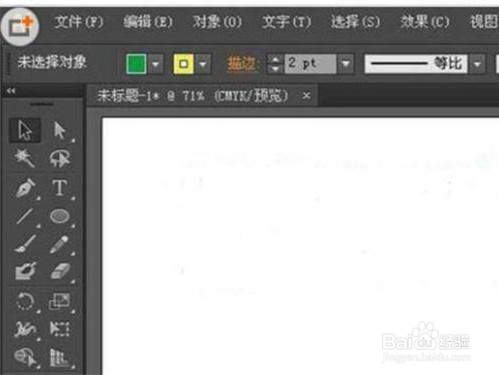Activate the Paintbrush tool

[x=25, y=244]
